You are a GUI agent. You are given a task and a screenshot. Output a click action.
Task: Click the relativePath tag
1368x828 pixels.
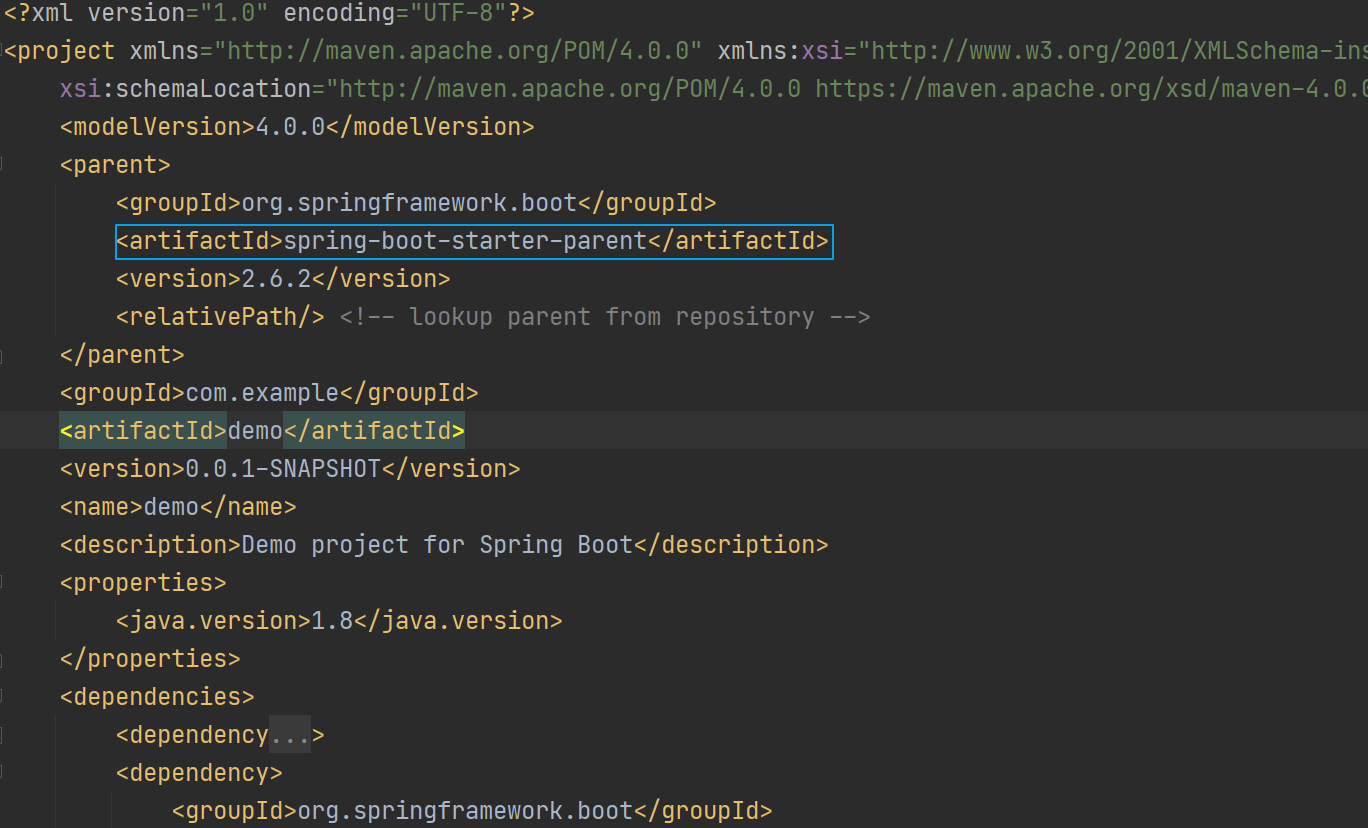coord(221,317)
